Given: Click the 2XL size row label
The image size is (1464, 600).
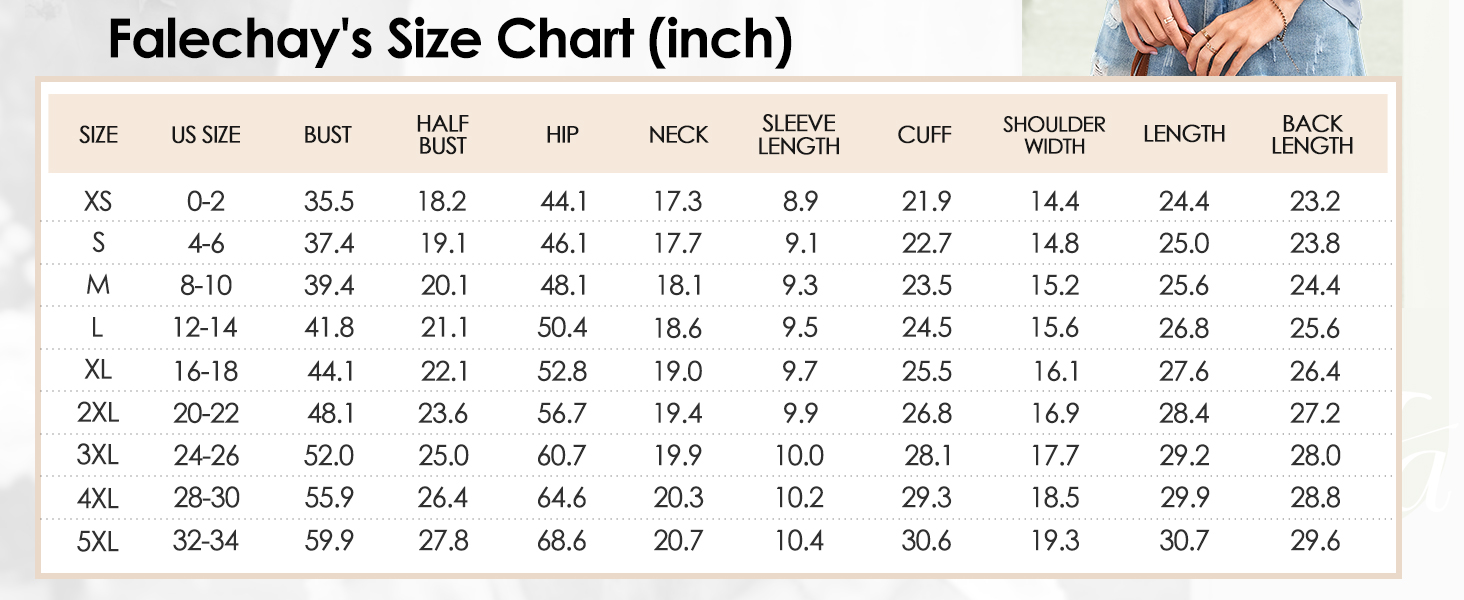Looking at the screenshot, I should 98,414.
